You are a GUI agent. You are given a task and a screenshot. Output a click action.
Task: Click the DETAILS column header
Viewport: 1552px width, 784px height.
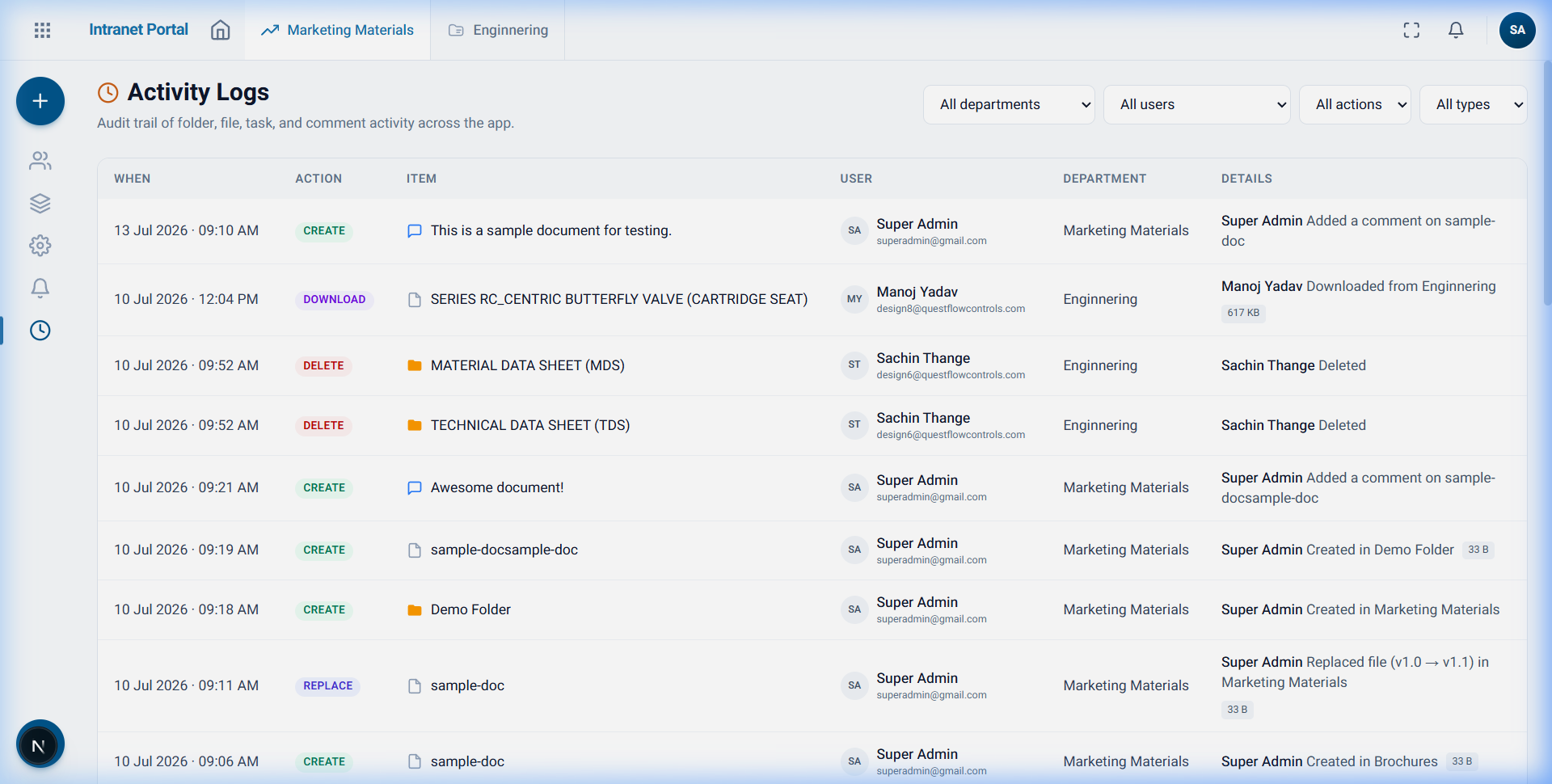point(1246,179)
